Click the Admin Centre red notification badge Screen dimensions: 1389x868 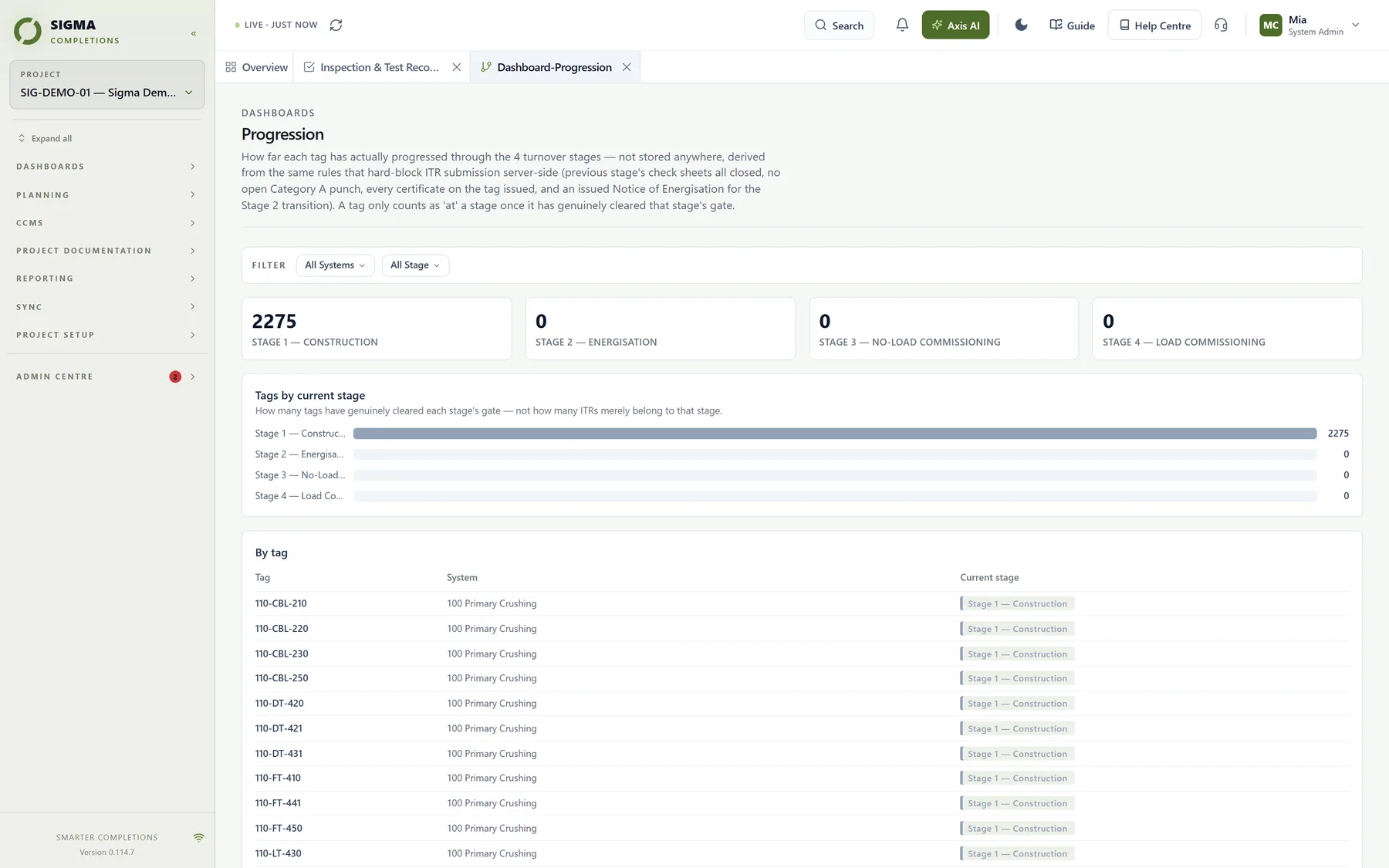[x=175, y=377]
